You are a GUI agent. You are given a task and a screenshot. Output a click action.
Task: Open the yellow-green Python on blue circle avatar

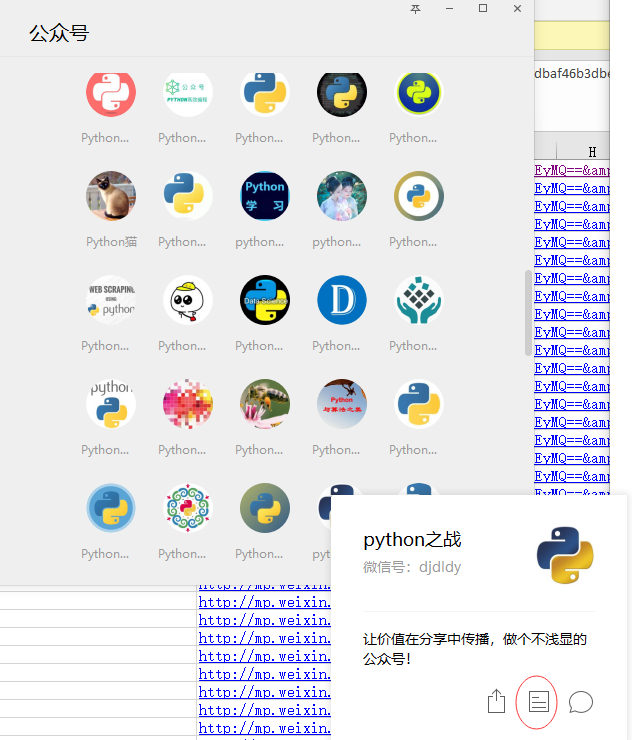pos(419,92)
